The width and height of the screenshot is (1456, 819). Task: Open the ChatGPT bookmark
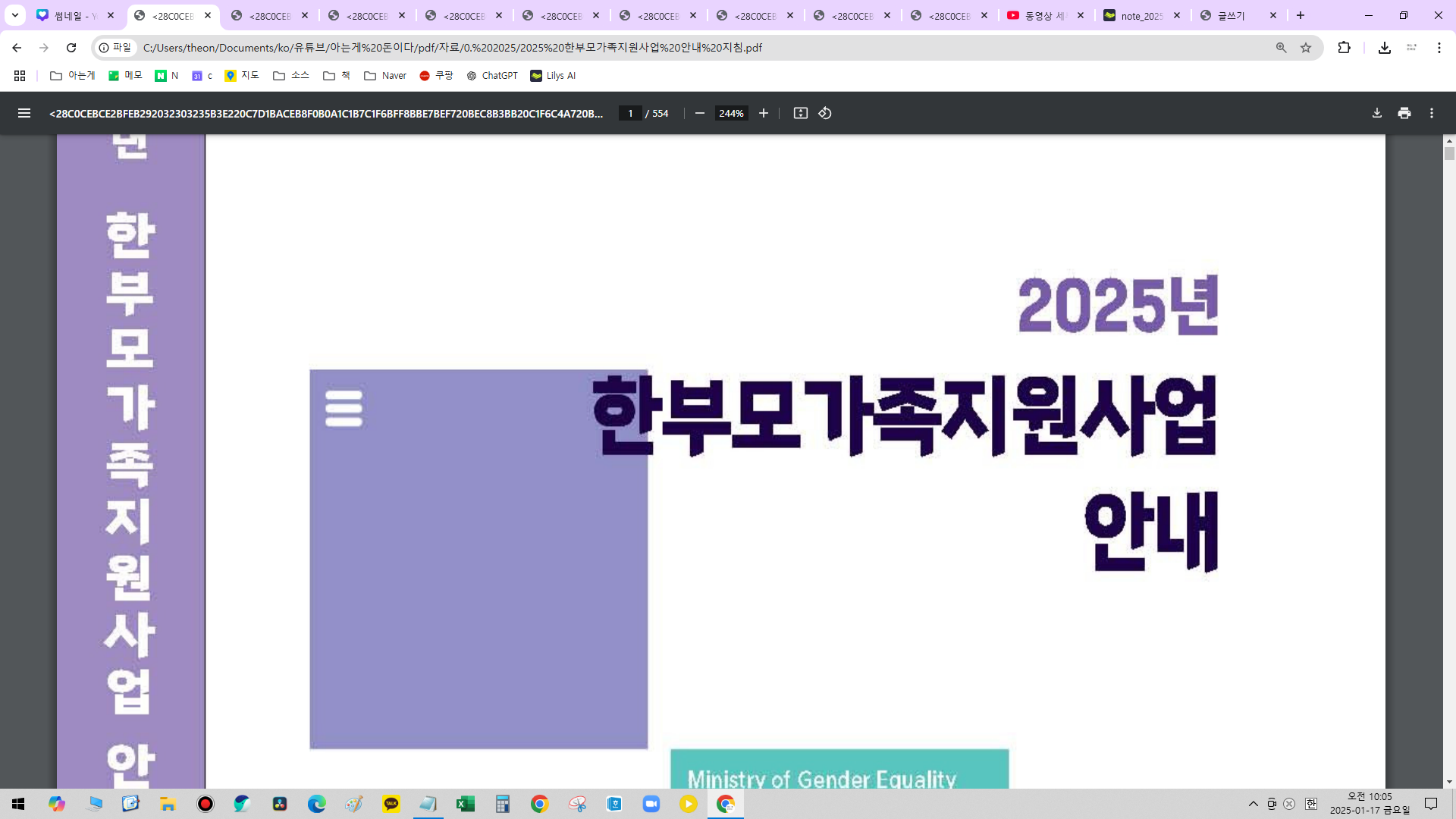click(492, 76)
